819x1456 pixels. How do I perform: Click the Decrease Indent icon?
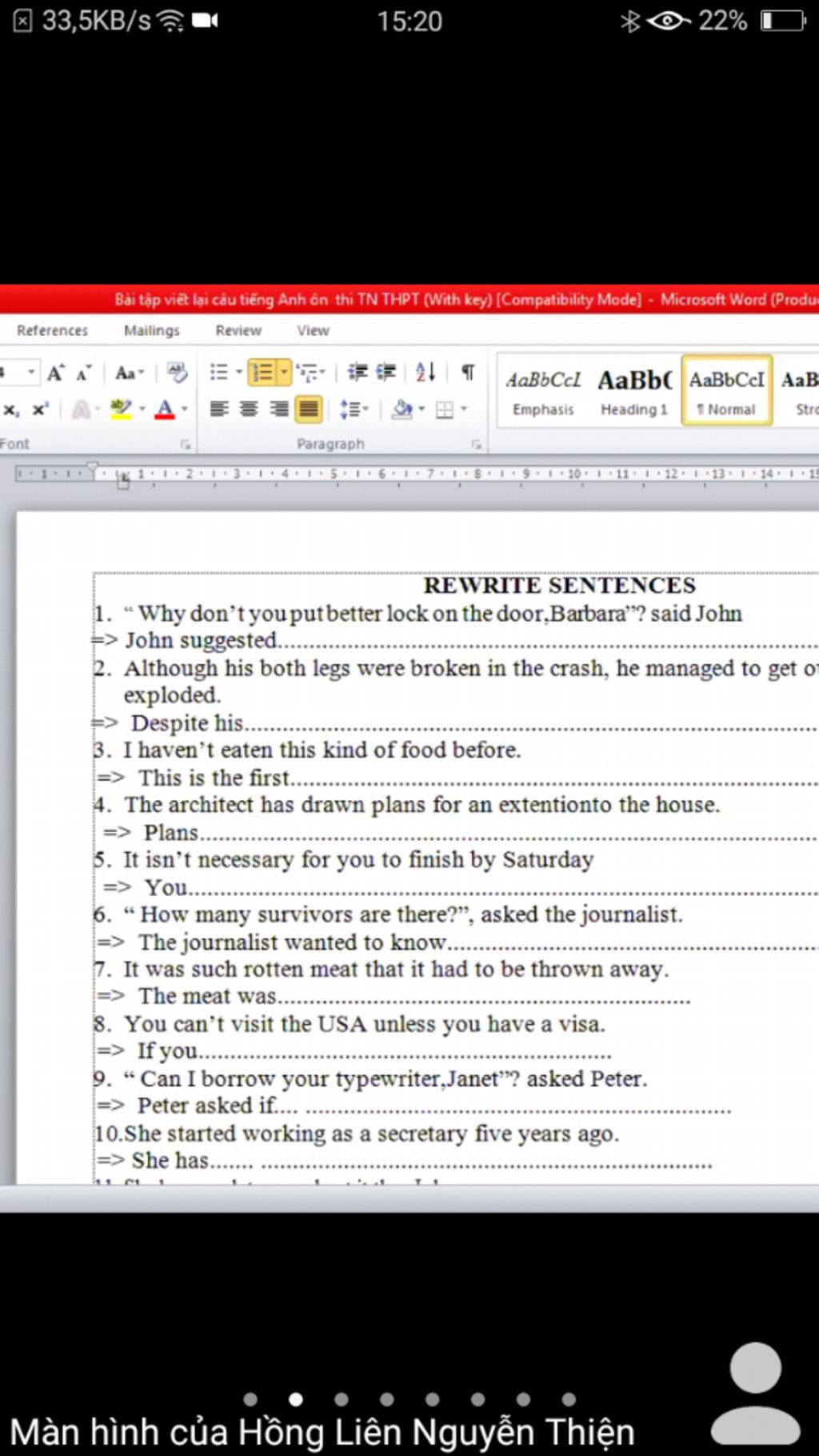(x=358, y=373)
